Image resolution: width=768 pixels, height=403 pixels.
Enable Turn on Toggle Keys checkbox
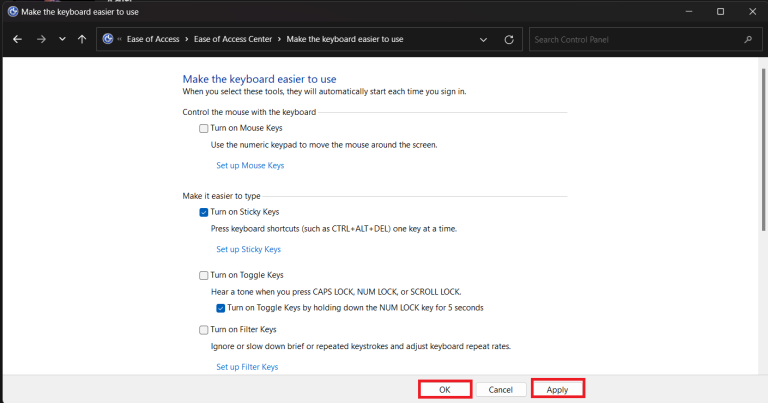click(204, 275)
